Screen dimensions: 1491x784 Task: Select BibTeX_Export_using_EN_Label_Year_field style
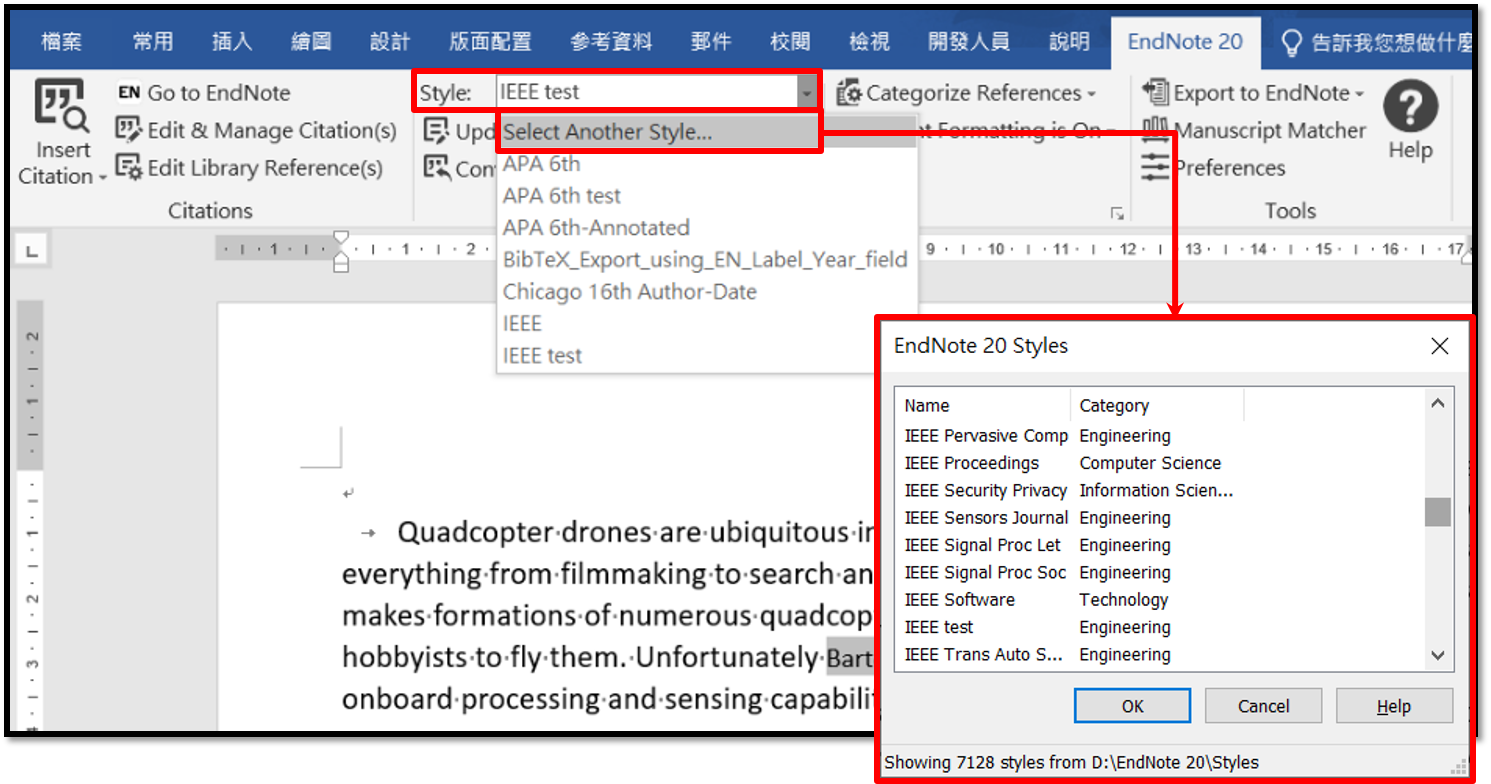[706, 260]
